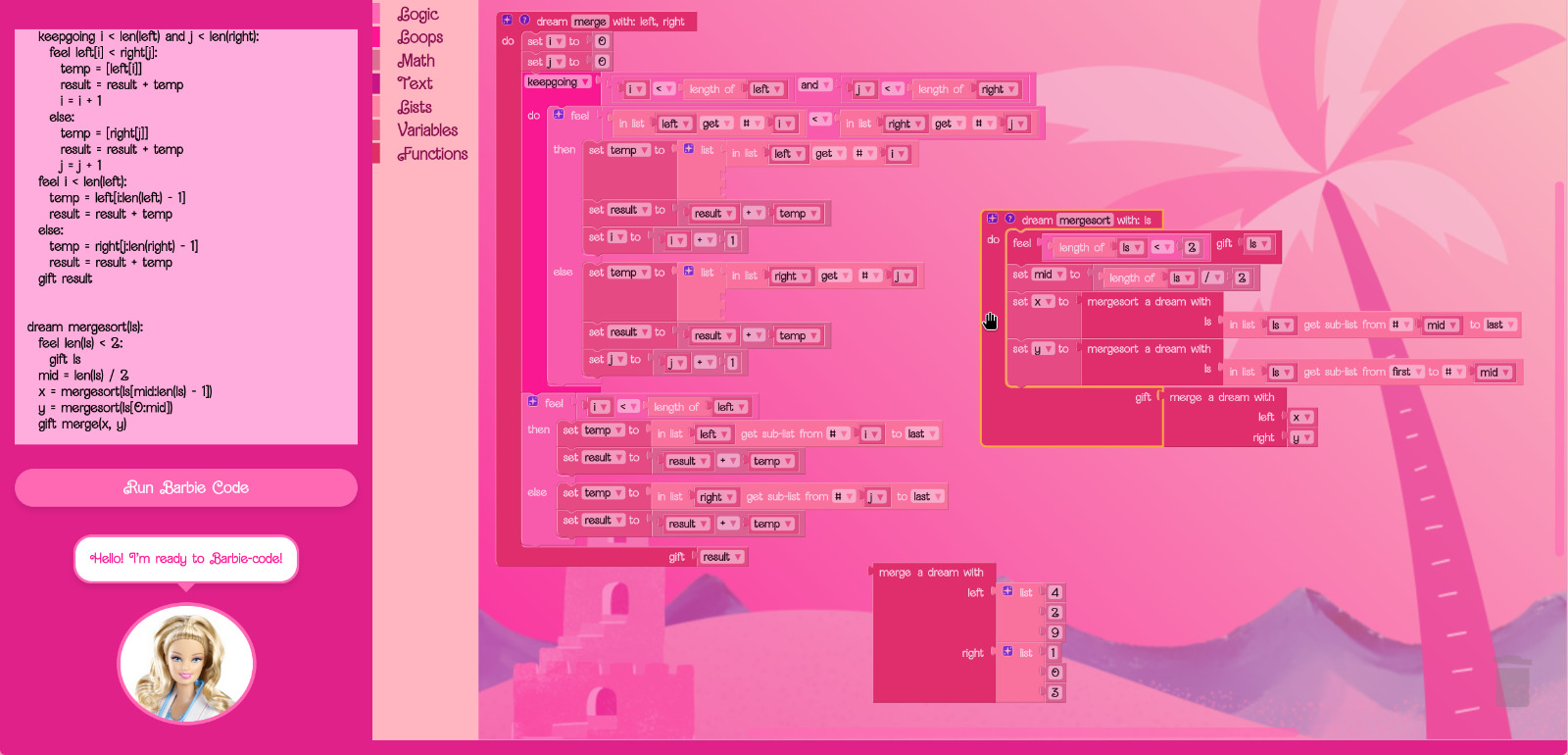This screenshot has height=755, width=1568.
Task: Click the number 2 field in 'length of ls < 2'
Action: (x=1192, y=248)
